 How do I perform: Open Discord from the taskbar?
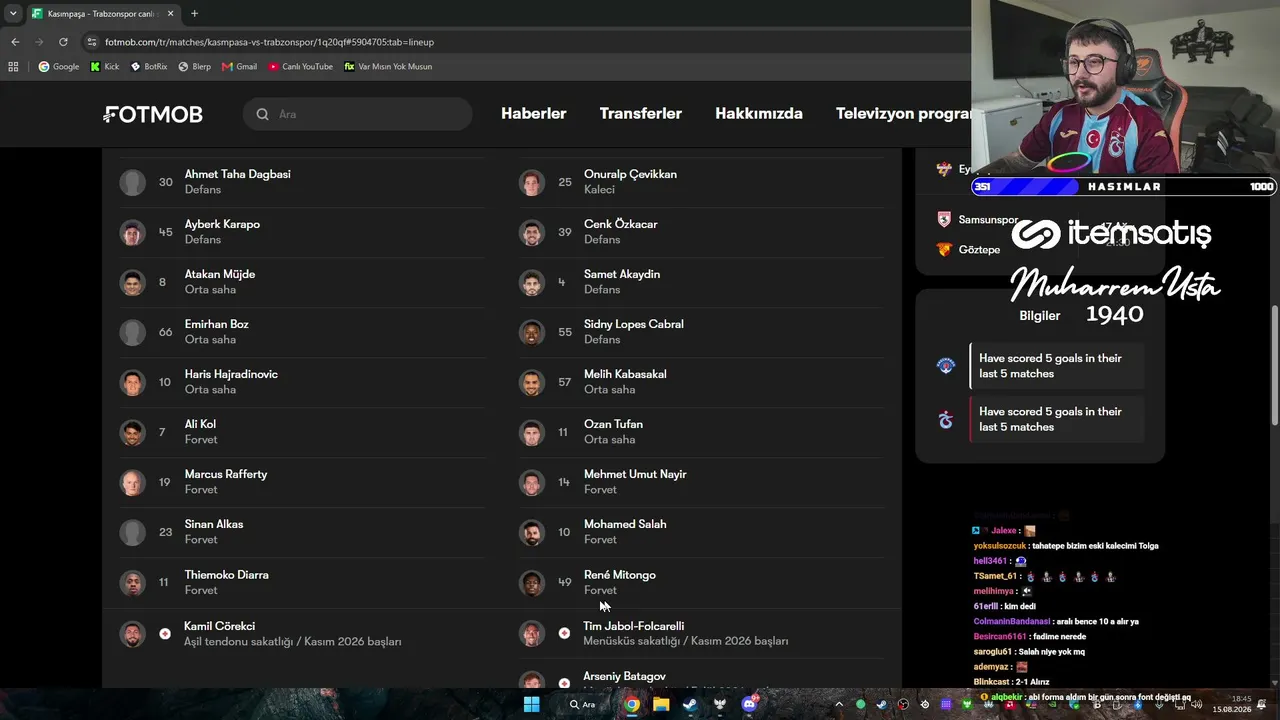749,704
